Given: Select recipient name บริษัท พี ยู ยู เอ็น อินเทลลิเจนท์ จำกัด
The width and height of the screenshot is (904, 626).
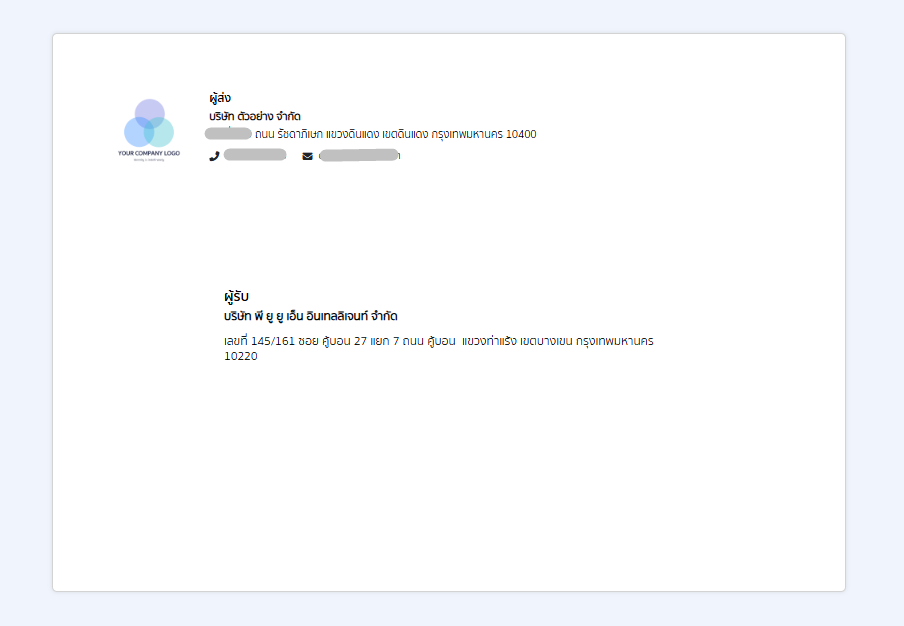Looking at the screenshot, I should point(311,316).
